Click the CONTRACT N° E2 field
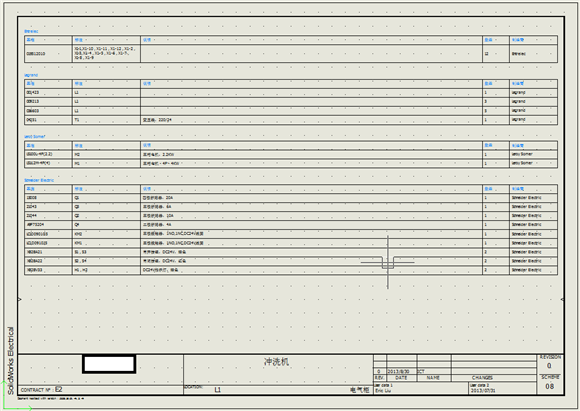 [42, 390]
